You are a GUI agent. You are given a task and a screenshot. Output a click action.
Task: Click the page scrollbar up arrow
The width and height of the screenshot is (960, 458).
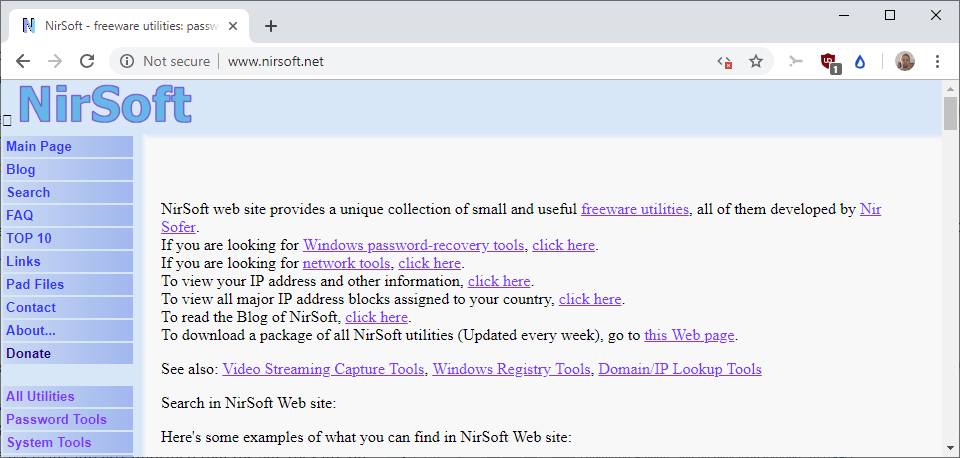tap(950, 88)
